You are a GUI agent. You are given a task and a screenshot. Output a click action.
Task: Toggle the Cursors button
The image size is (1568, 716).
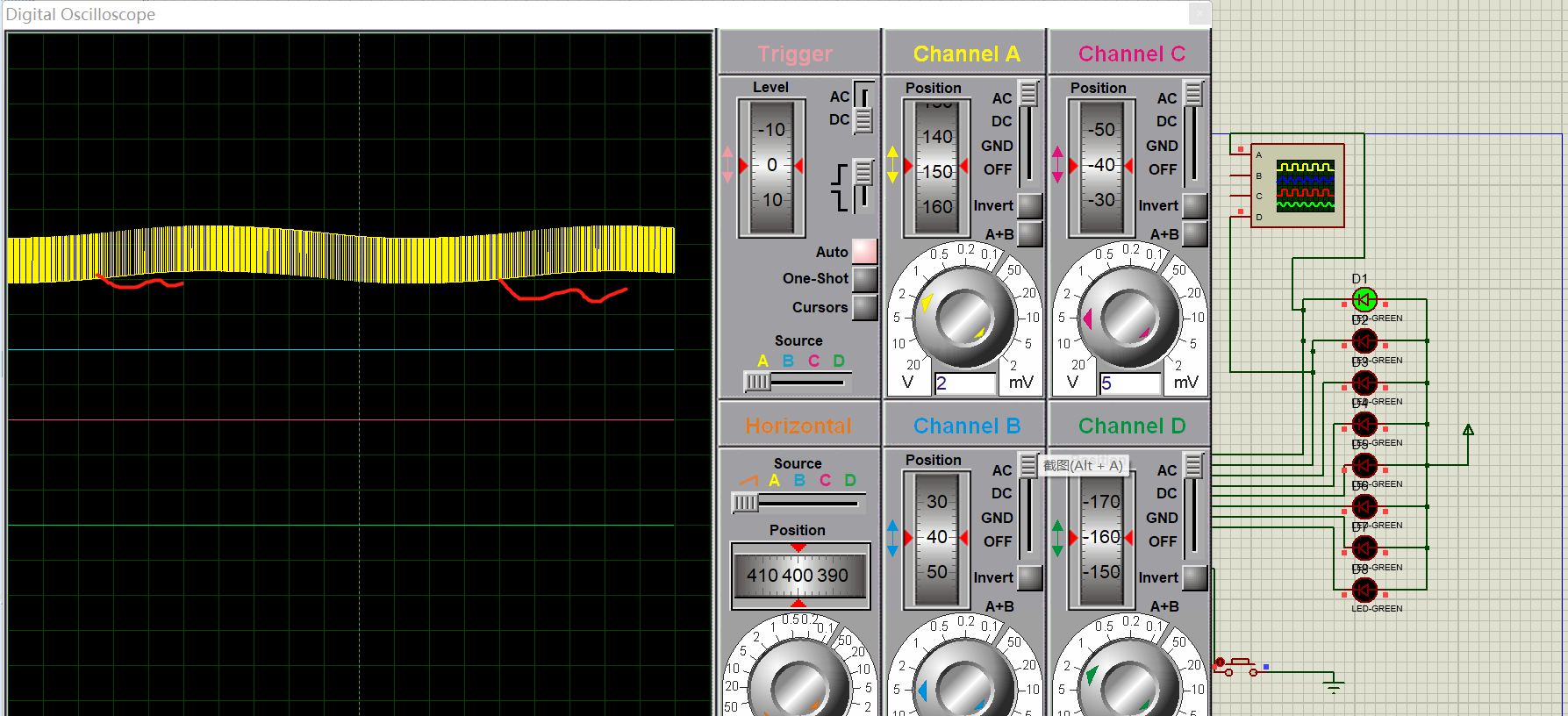(864, 307)
